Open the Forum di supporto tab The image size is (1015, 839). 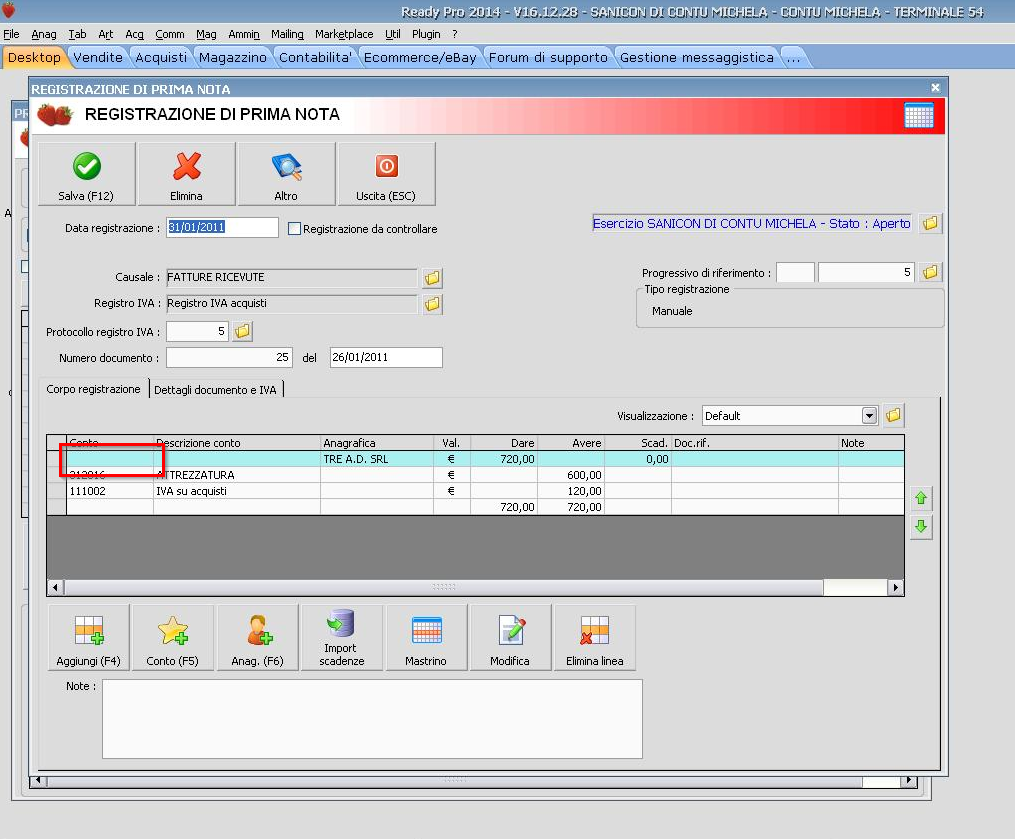548,58
